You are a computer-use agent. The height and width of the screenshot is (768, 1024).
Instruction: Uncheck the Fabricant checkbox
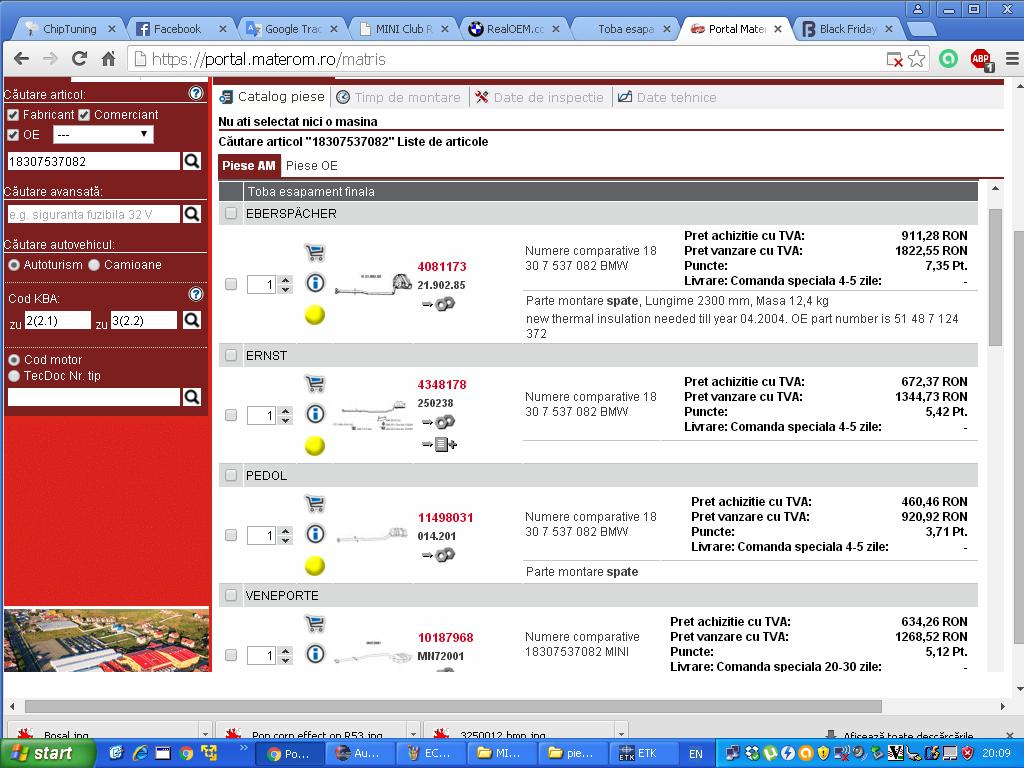coord(13,115)
